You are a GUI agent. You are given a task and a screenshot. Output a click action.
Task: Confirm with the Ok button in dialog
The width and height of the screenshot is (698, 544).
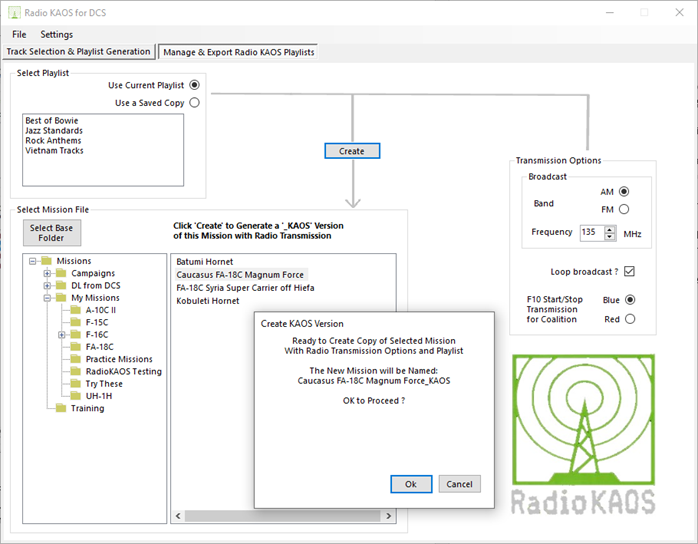tap(411, 484)
